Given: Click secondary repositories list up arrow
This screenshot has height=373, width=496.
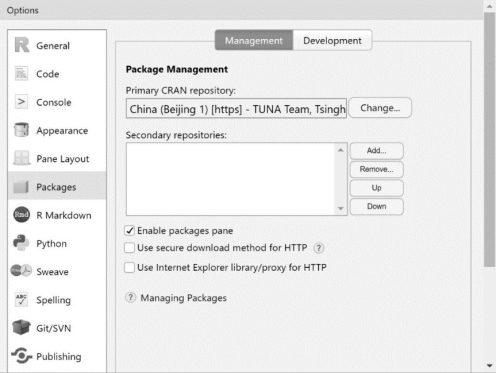Looking at the screenshot, I should pyautogui.click(x=340, y=150).
